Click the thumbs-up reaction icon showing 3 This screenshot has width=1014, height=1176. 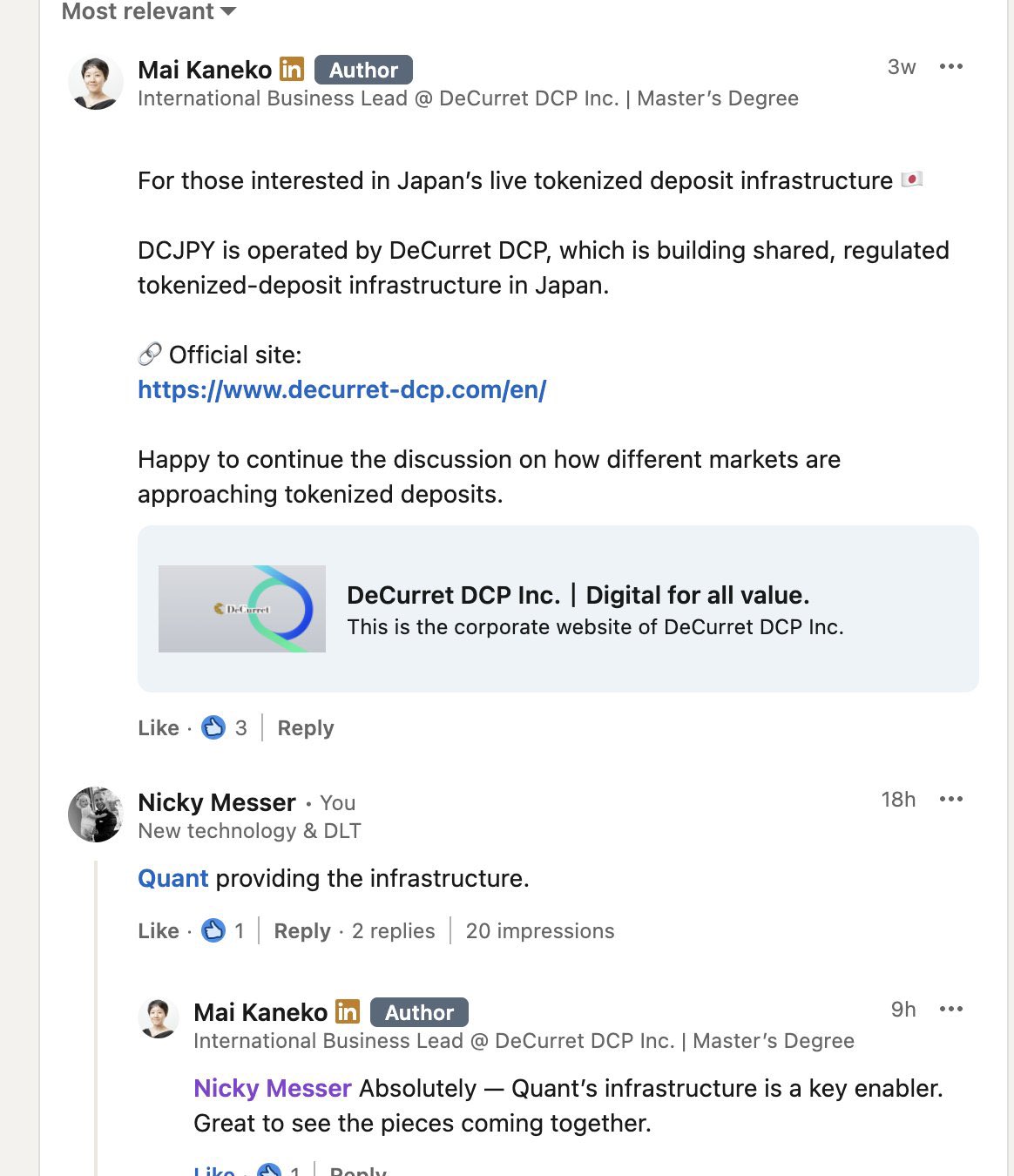click(213, 727)
